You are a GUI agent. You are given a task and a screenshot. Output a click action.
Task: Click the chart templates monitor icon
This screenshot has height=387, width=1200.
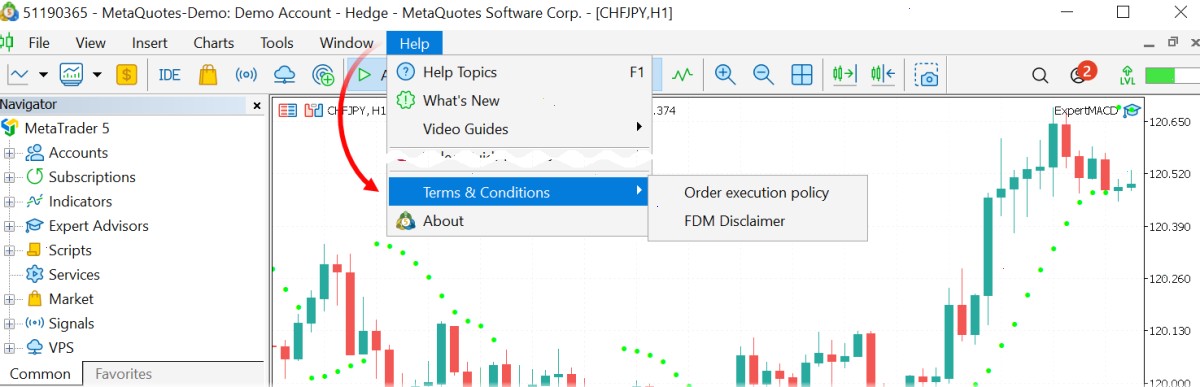(x=72, y=74)
